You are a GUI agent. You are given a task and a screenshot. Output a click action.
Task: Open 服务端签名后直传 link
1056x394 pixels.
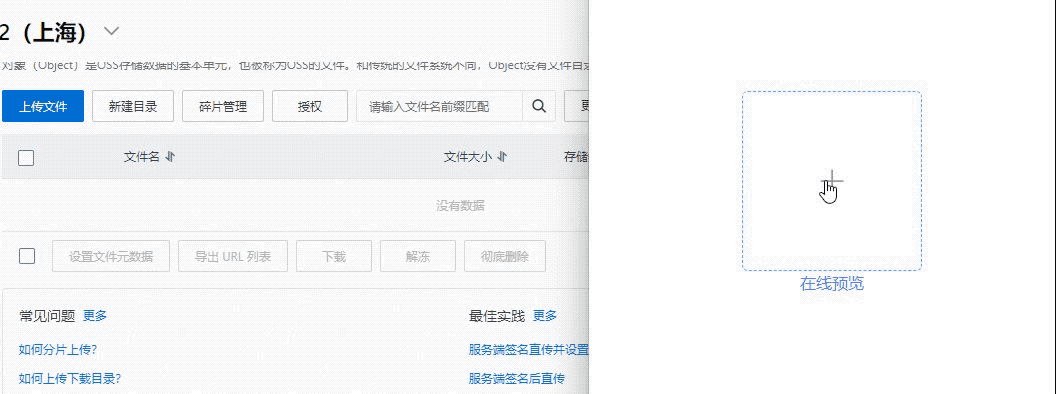[x=517, y=379]
